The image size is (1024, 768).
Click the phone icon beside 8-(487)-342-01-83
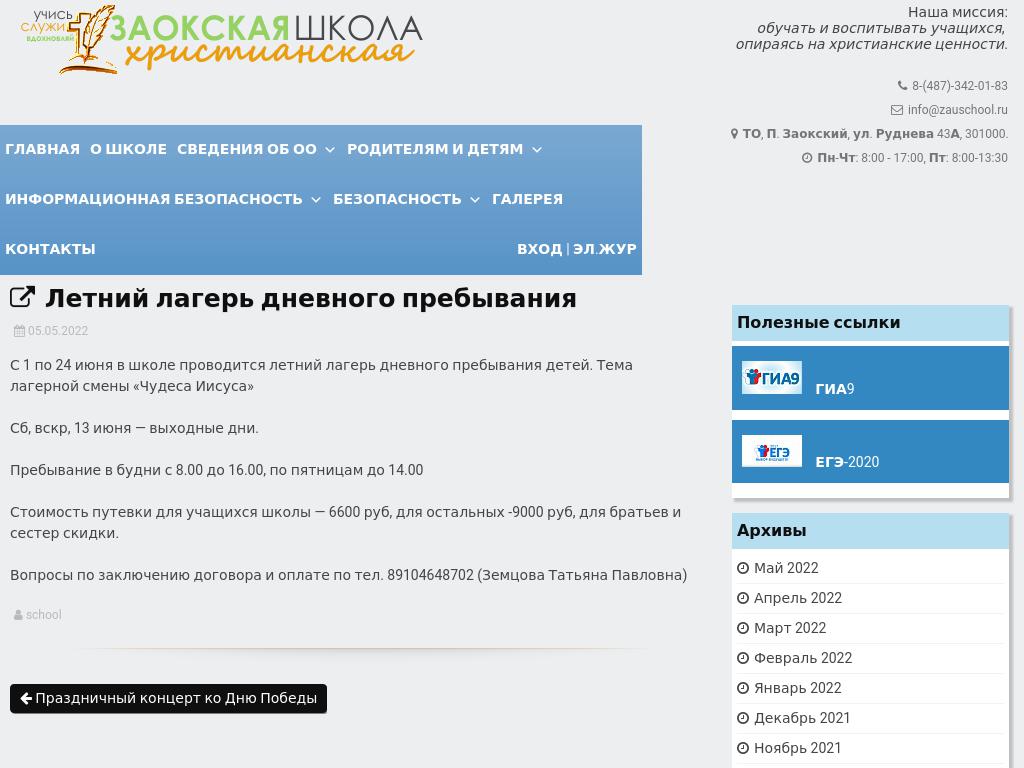click(903, 86)
